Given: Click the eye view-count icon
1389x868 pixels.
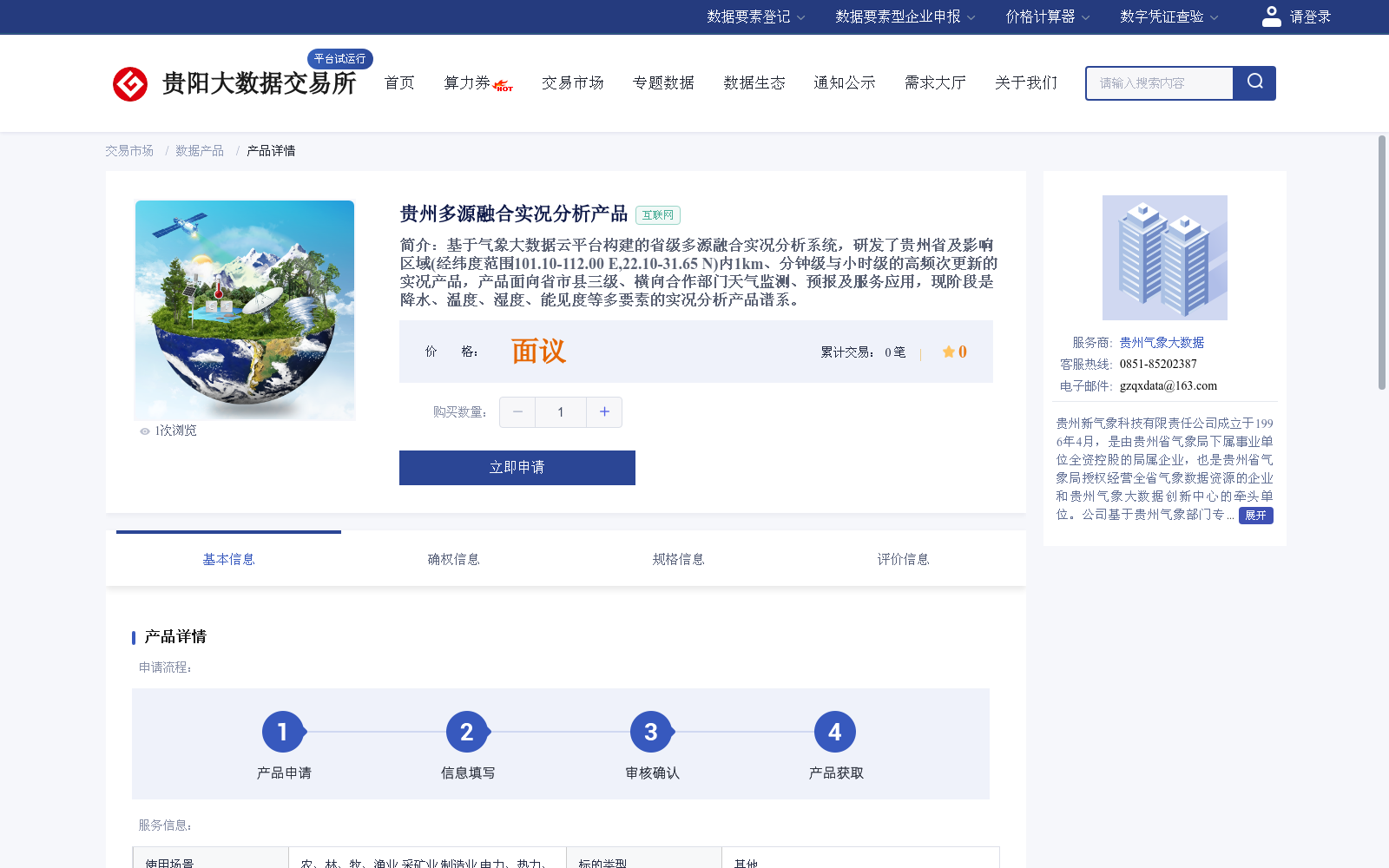Looking at the screenshot, I should 145,431.
